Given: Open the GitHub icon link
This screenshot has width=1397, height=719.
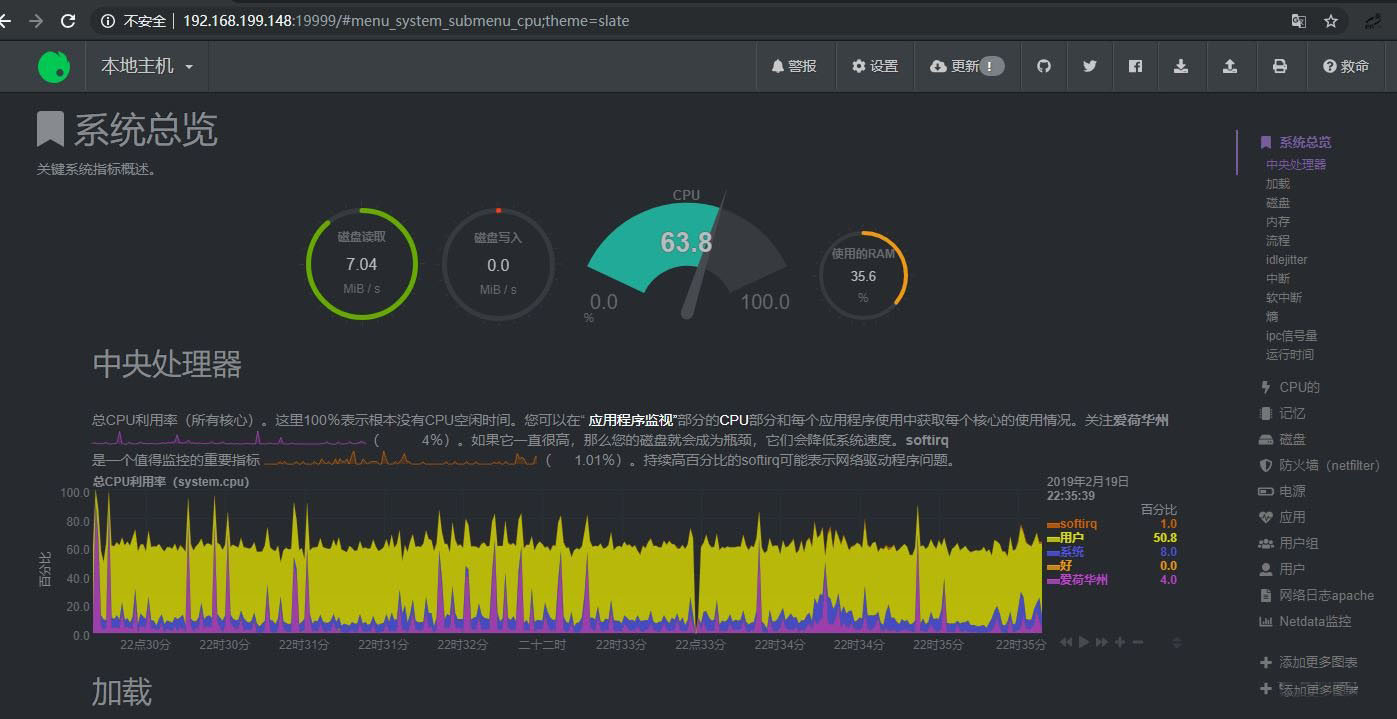Looking at the screenshot, I should point(1044,66).
